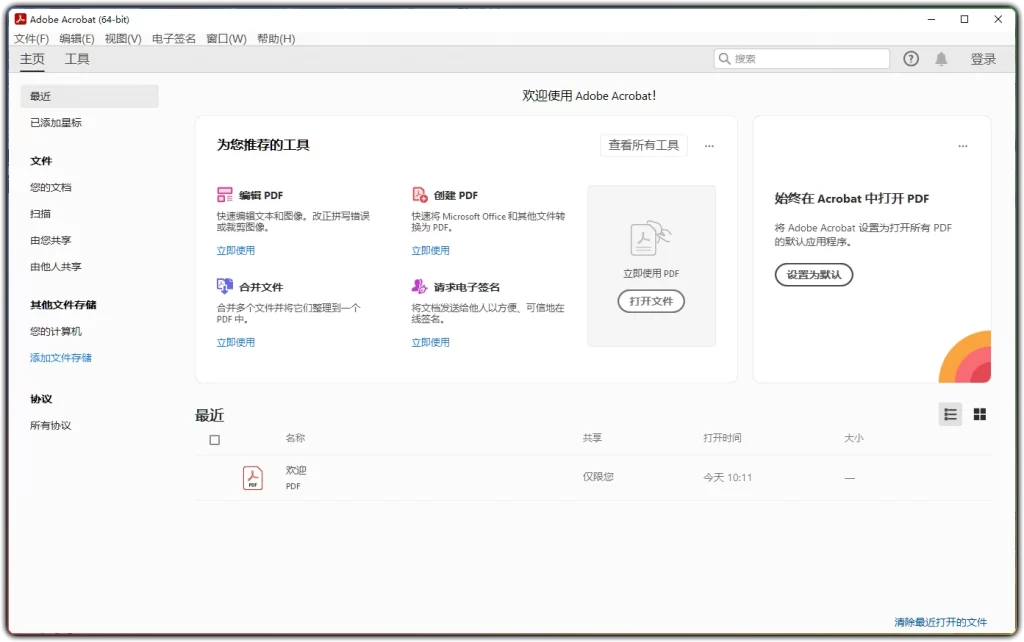Click the 今天 10:11 opened time cell
Viewport: 1024px width, 642px height.
[728, 477]
